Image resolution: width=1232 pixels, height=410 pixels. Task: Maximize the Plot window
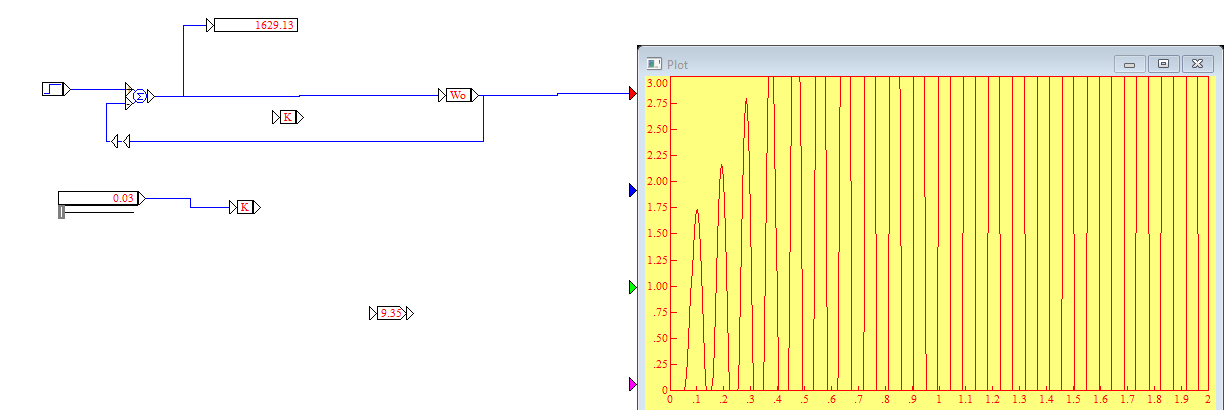pyautogui.click(x=1163, y=64)
